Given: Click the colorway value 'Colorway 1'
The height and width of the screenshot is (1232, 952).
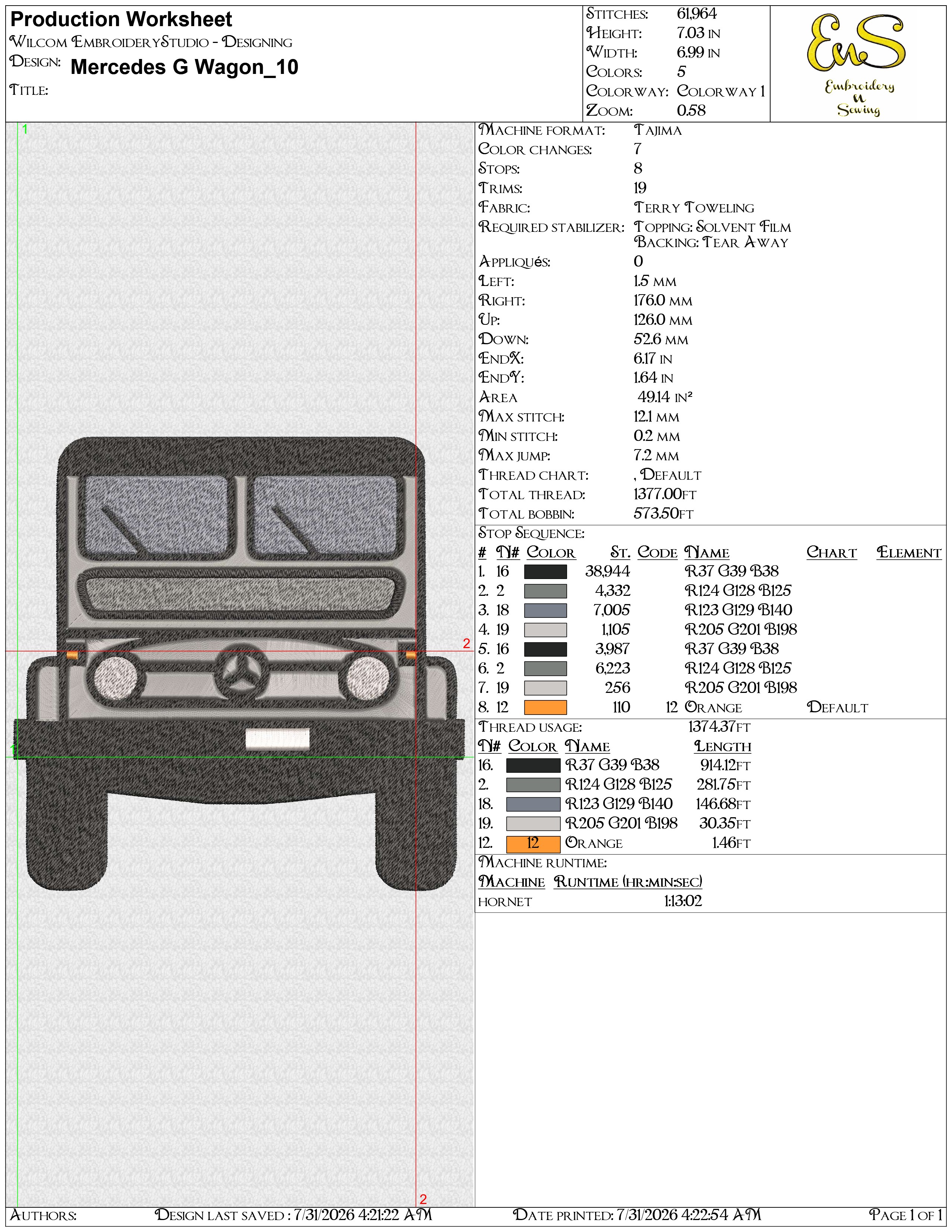Looking at the screenshot, I should coord(721,91).
